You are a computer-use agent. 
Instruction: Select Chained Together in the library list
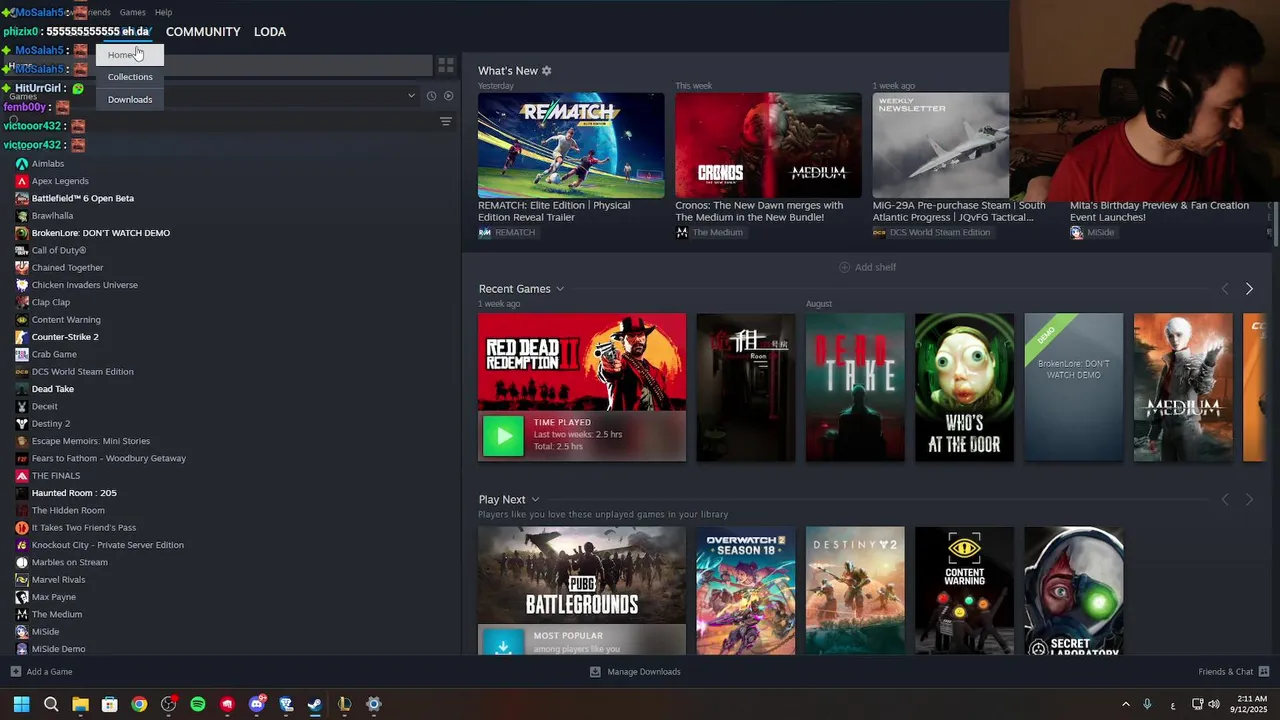pos(67,268)
